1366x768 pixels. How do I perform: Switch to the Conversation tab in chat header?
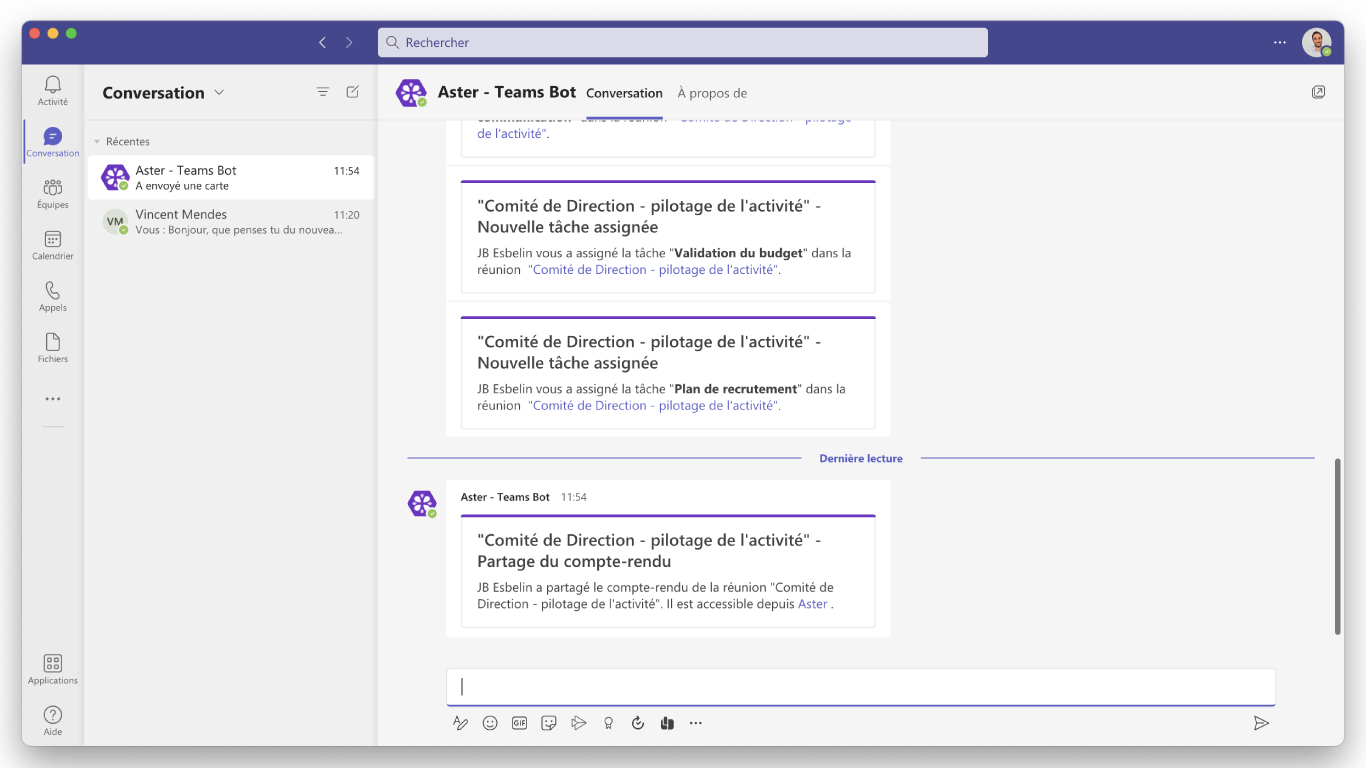pos(624,93)
